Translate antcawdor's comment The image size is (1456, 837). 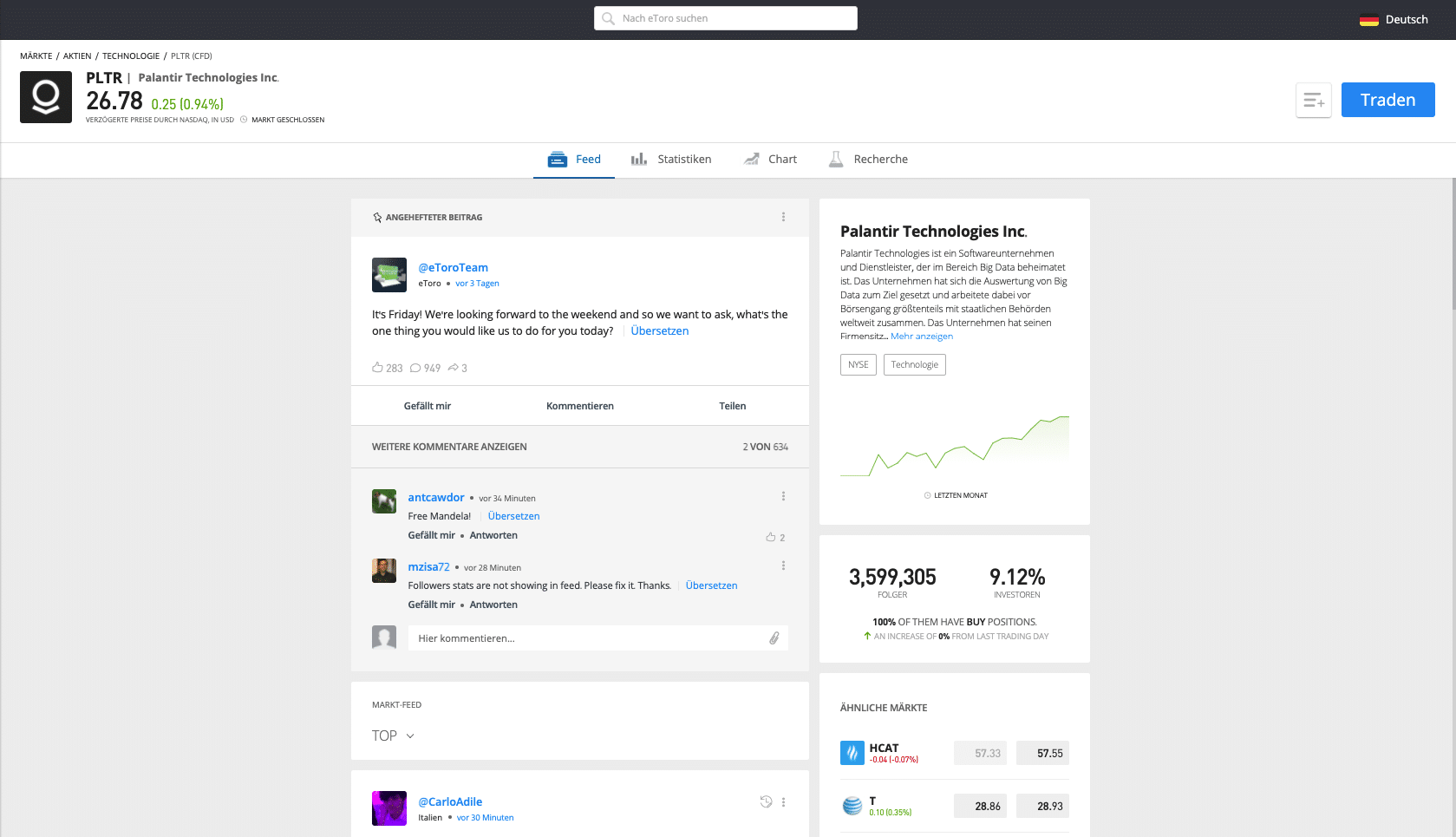[513, 516]
